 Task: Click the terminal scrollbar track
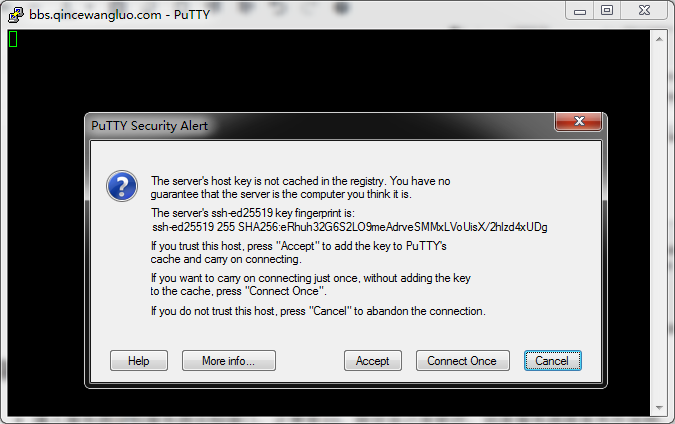click(x=659, y=223)
